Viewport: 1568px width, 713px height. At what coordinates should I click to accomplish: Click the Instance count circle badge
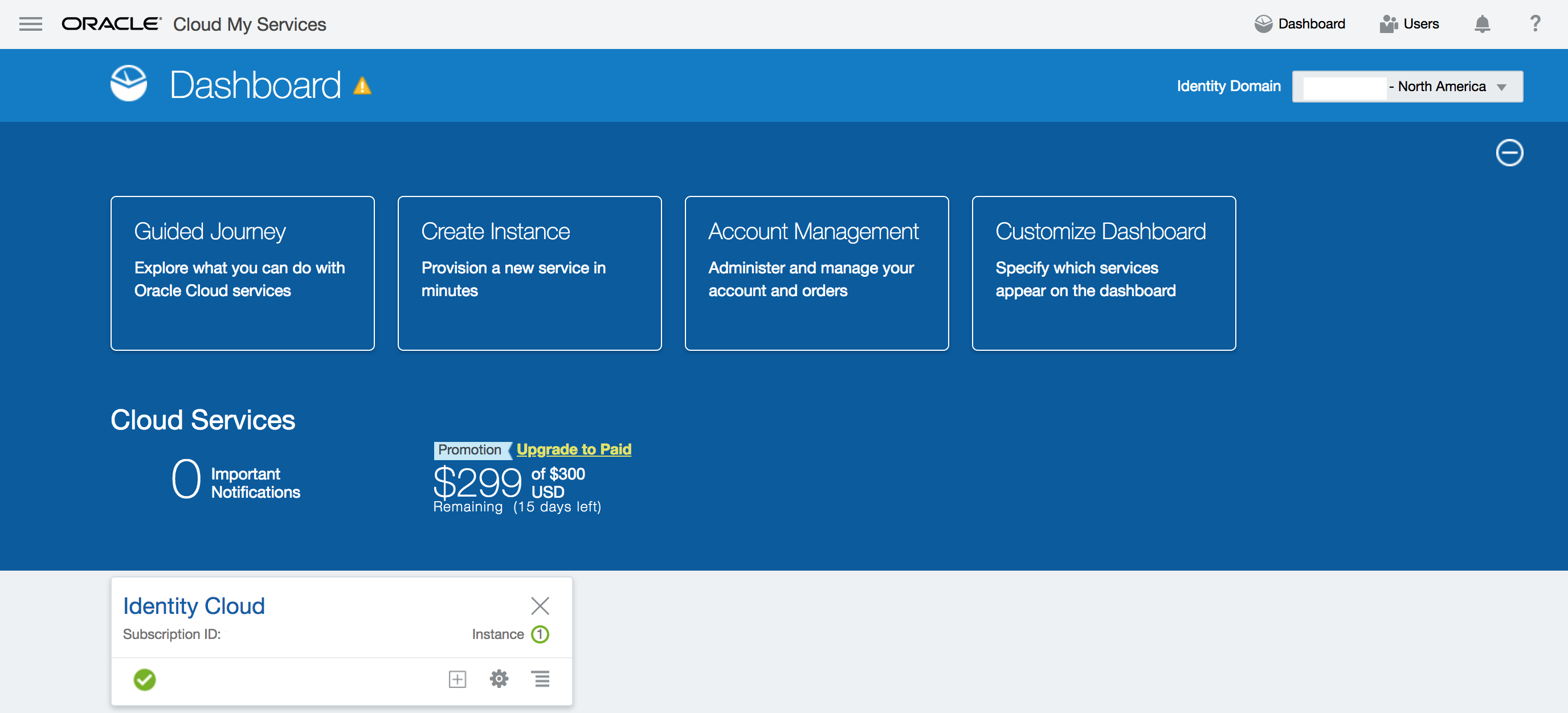[x=540, y=634]
